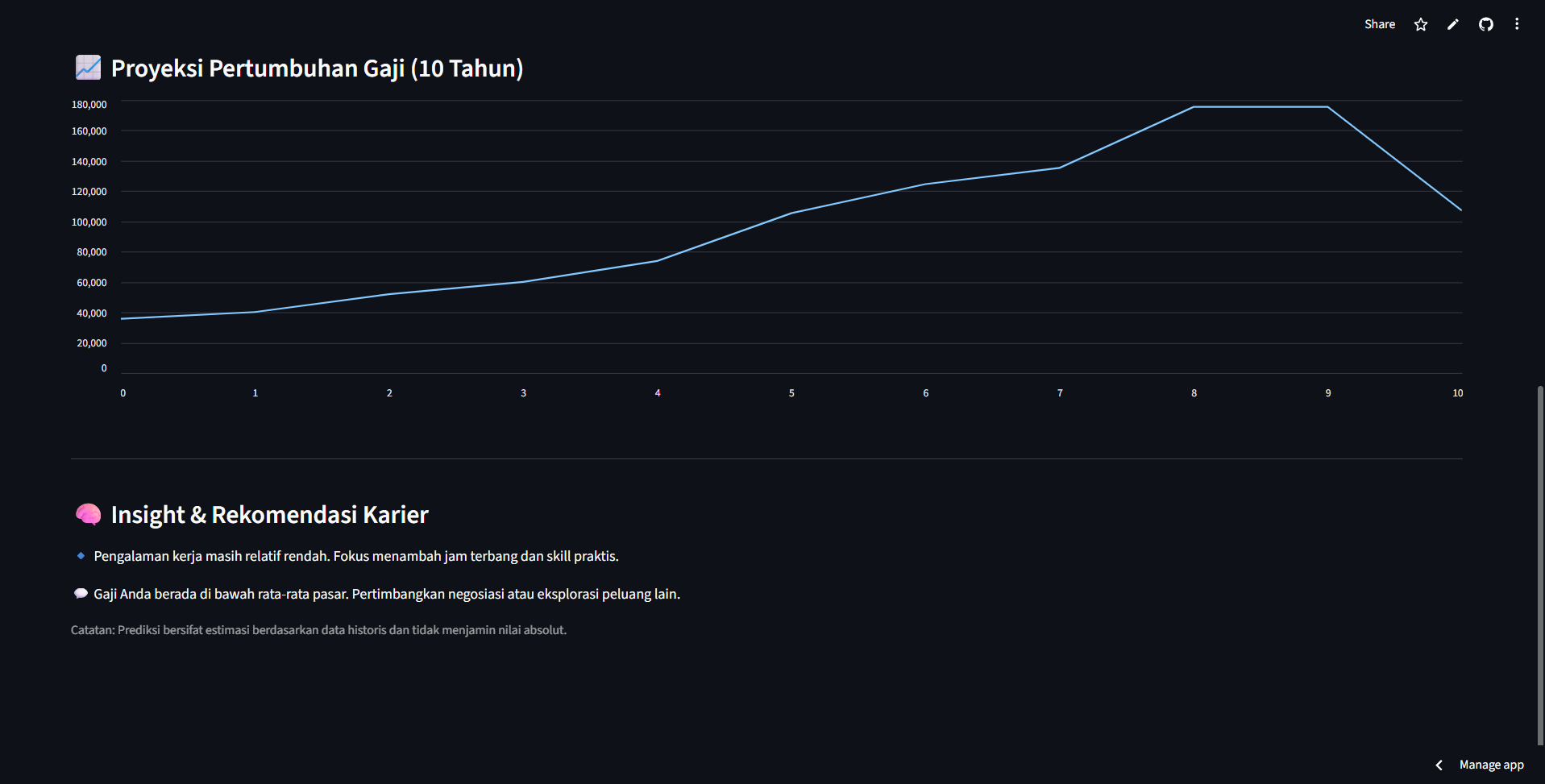
Task: Click the blue diamond bullet icon
Action: tap(81, 556)
